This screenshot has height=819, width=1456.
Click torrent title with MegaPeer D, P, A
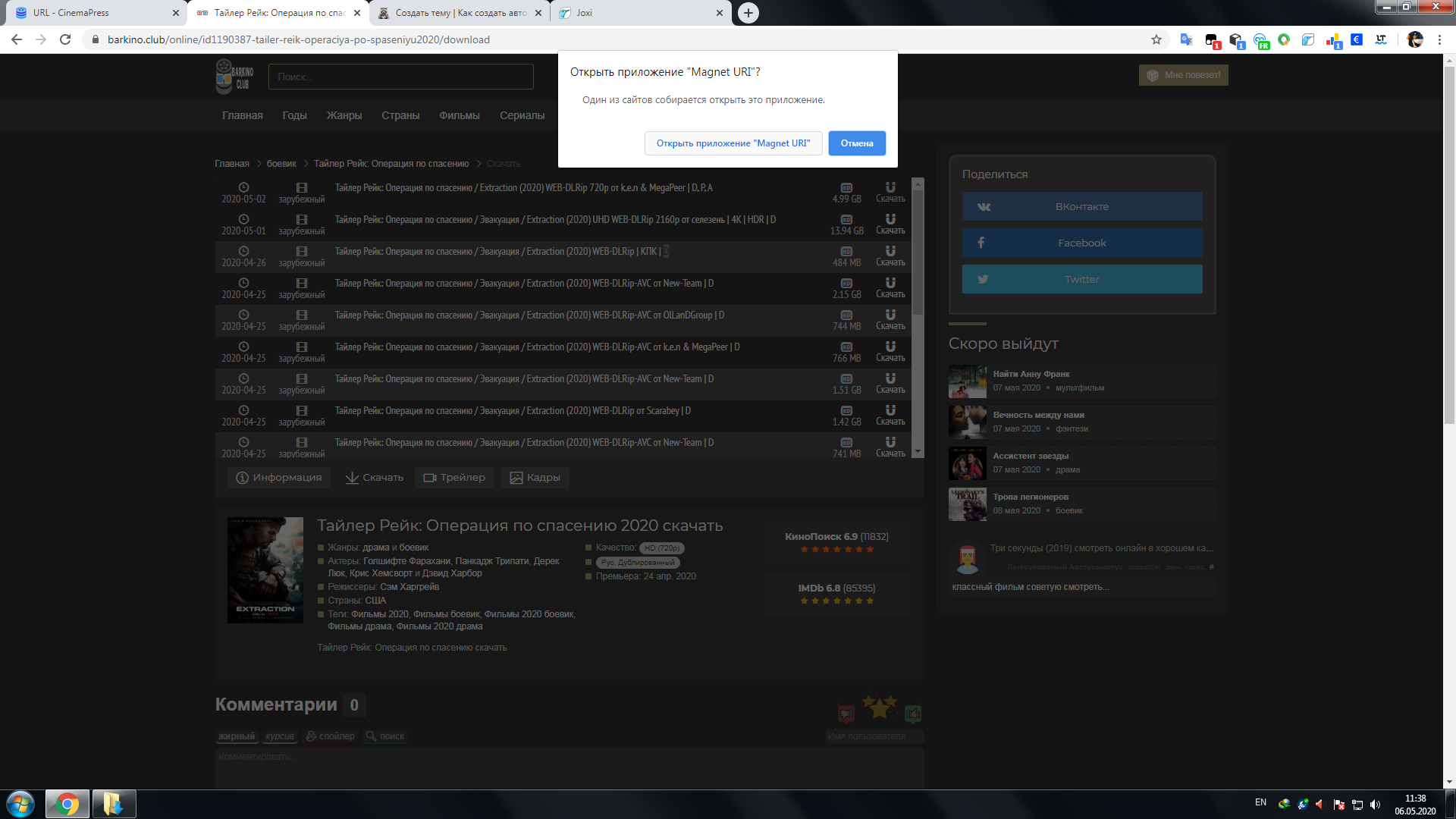click(524, 188)
